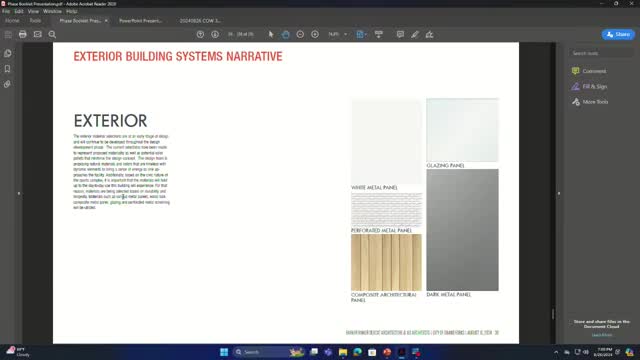Screen dimensions: 640x360
Task: Go to previous page arrow
Action: tap(200, 34)
